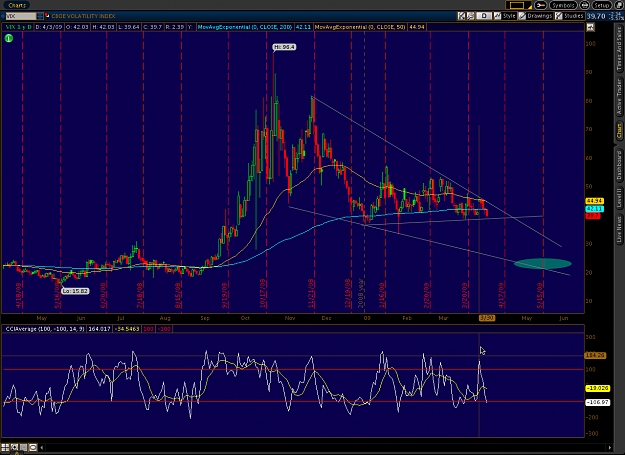Click the grid layout icon

(5, 447)
